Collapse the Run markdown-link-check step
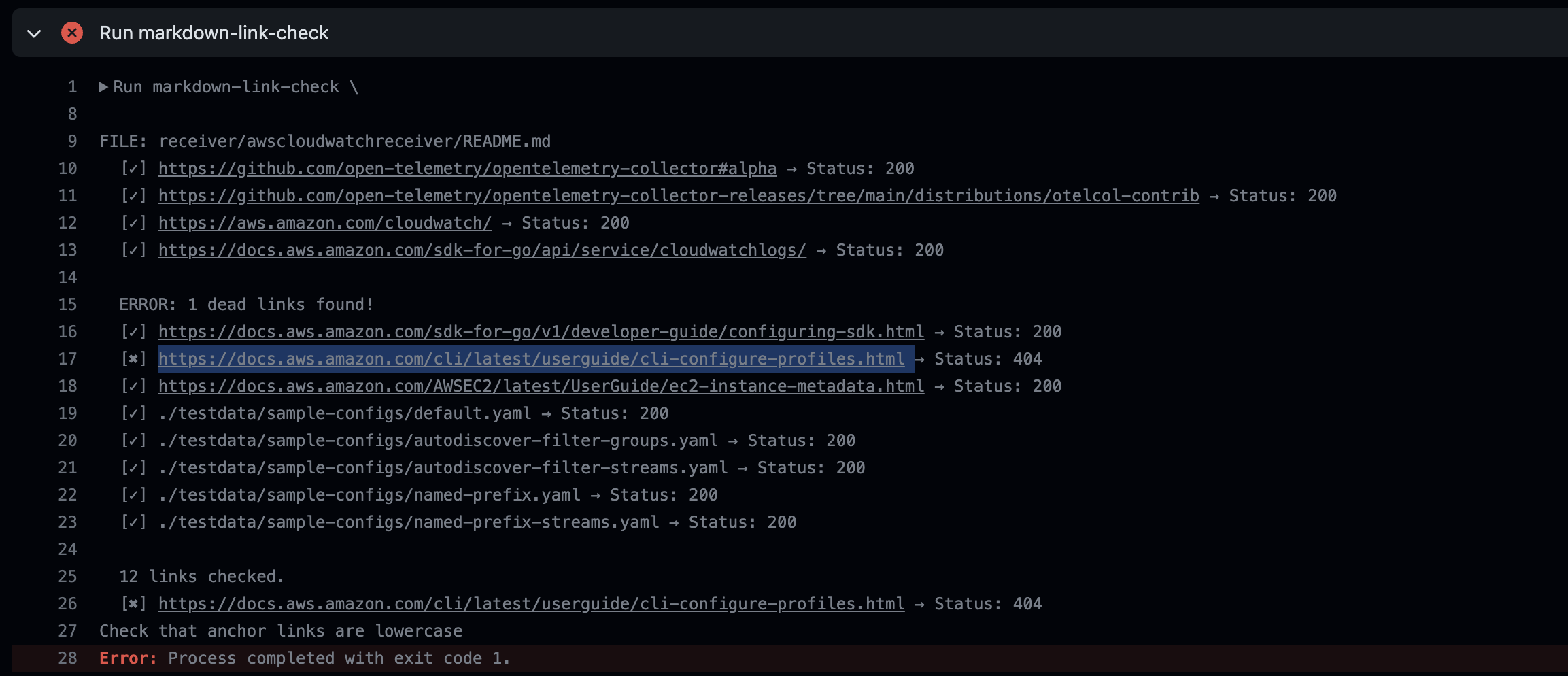Viewport: 1568px width, 676px height. click(x=34, y=33)
